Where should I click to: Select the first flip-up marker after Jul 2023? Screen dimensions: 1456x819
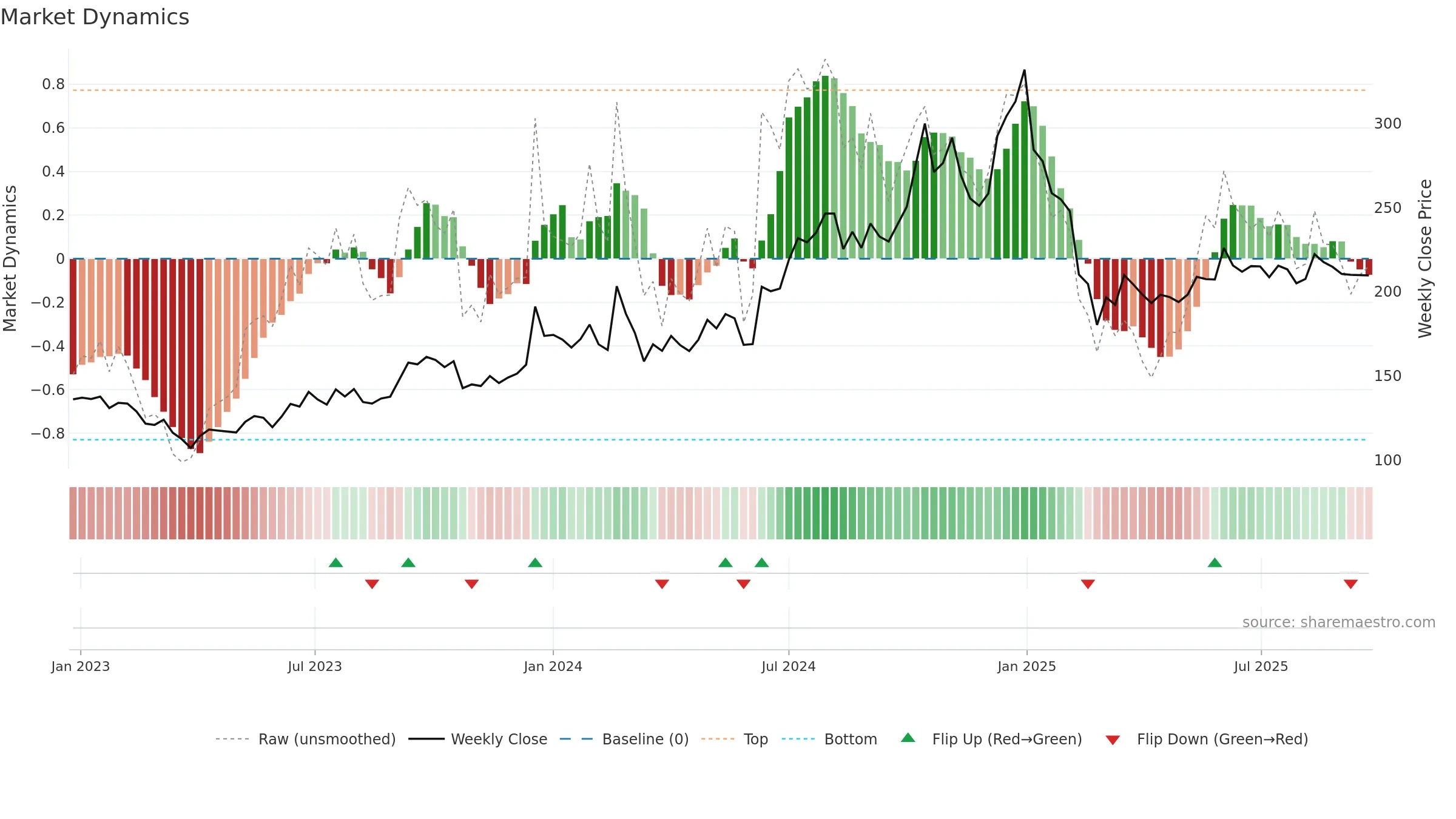pos(336,562)
